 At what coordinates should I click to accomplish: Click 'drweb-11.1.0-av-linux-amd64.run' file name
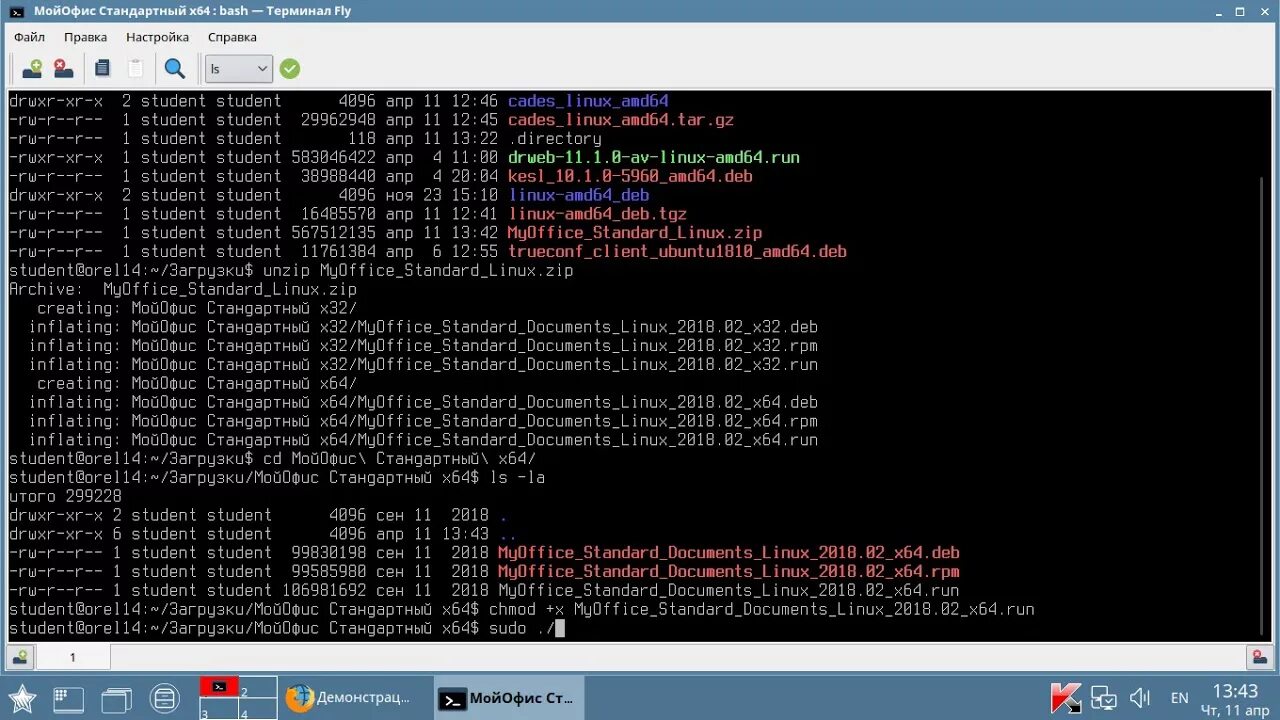654,158
